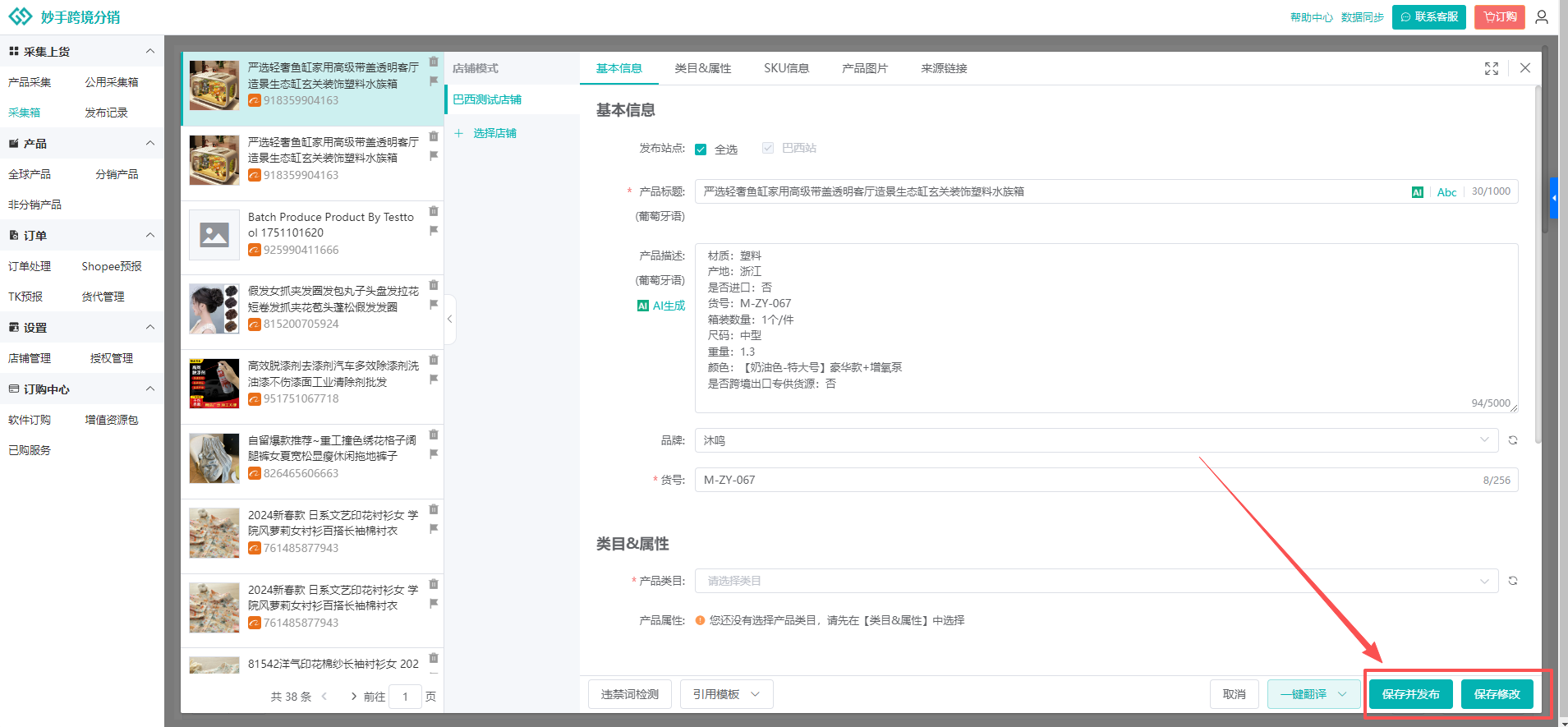The width and height of the screenshot is (1568, 727).
Task: Click the 保存并发布 button
Action: pyautogui.click(x=1410, y=694)
